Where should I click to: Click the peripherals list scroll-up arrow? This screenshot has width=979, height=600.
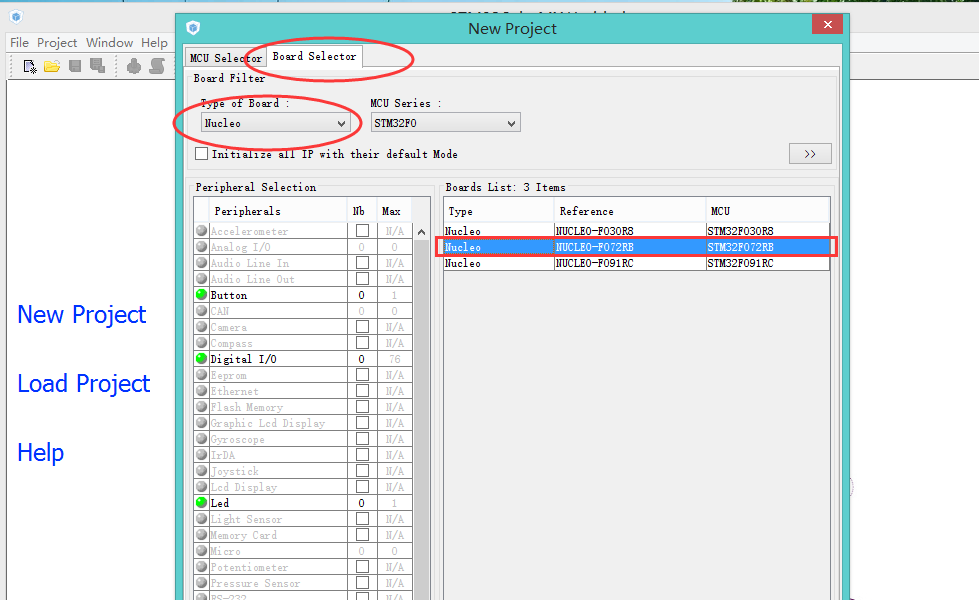[x=421, y=232]
